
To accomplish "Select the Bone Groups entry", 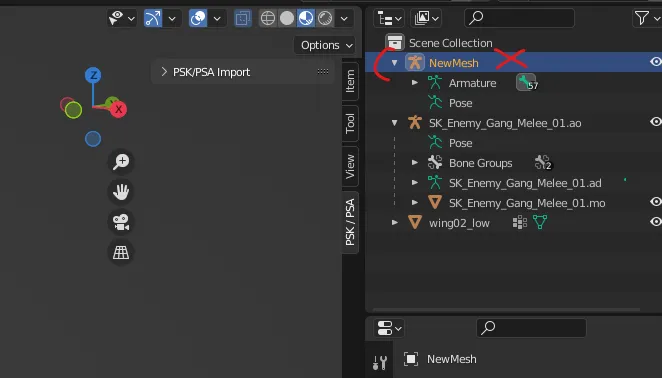I will 480,163.
